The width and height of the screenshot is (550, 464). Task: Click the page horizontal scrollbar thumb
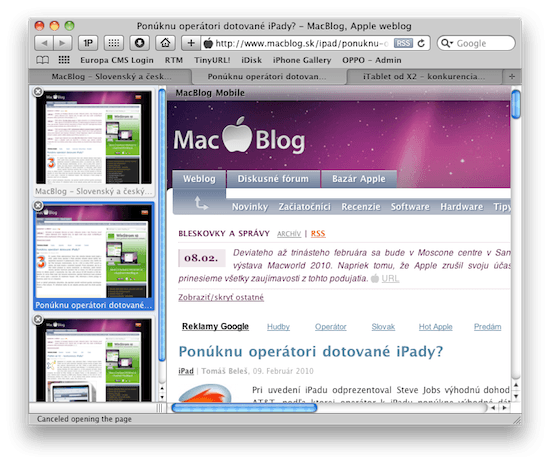tap(244, 408)
